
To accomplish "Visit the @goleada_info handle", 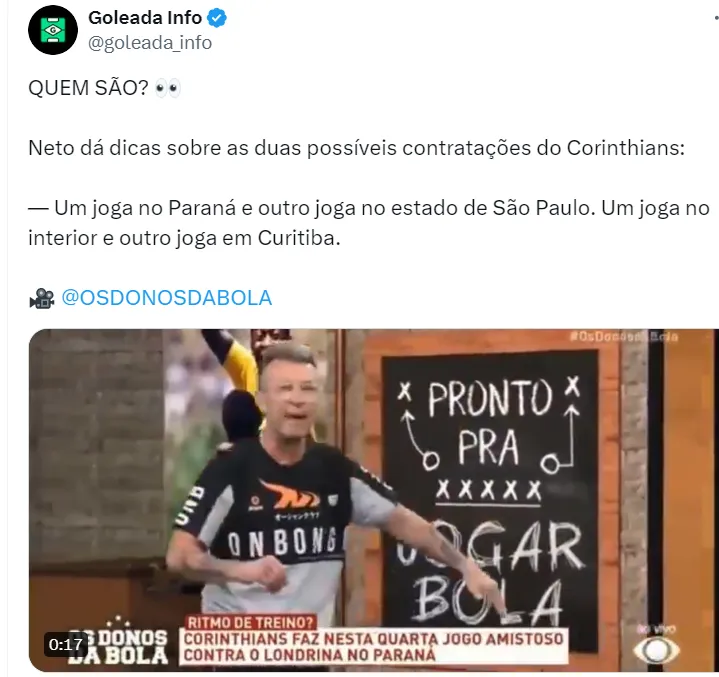I will click(150, 43).
